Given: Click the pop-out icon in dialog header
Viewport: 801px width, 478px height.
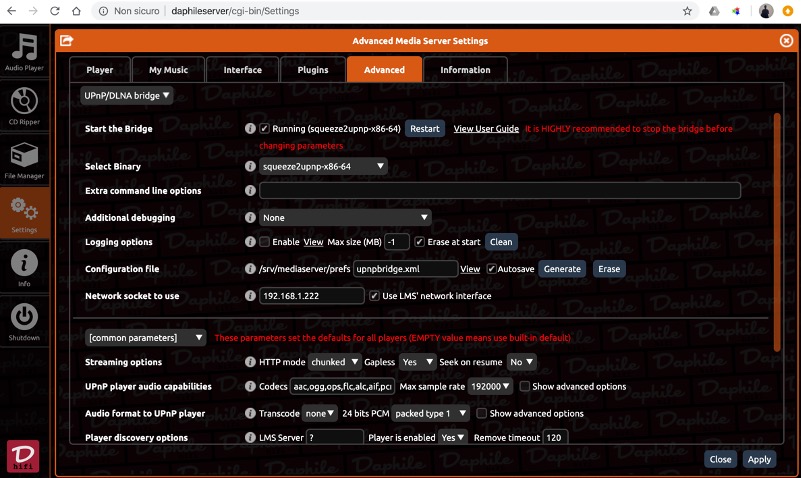Looking at the screenshot, I should tap(66, 40).
